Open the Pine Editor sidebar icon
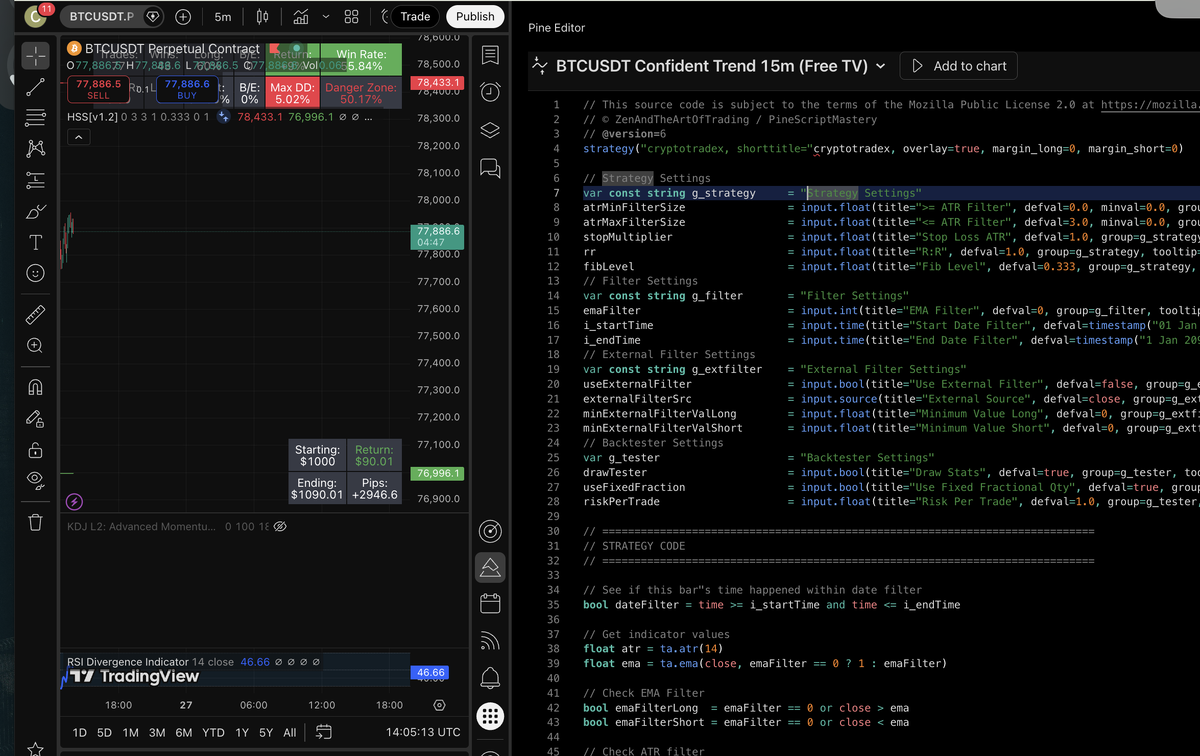Screen dimensions: 1200x756 coord(490,567)
